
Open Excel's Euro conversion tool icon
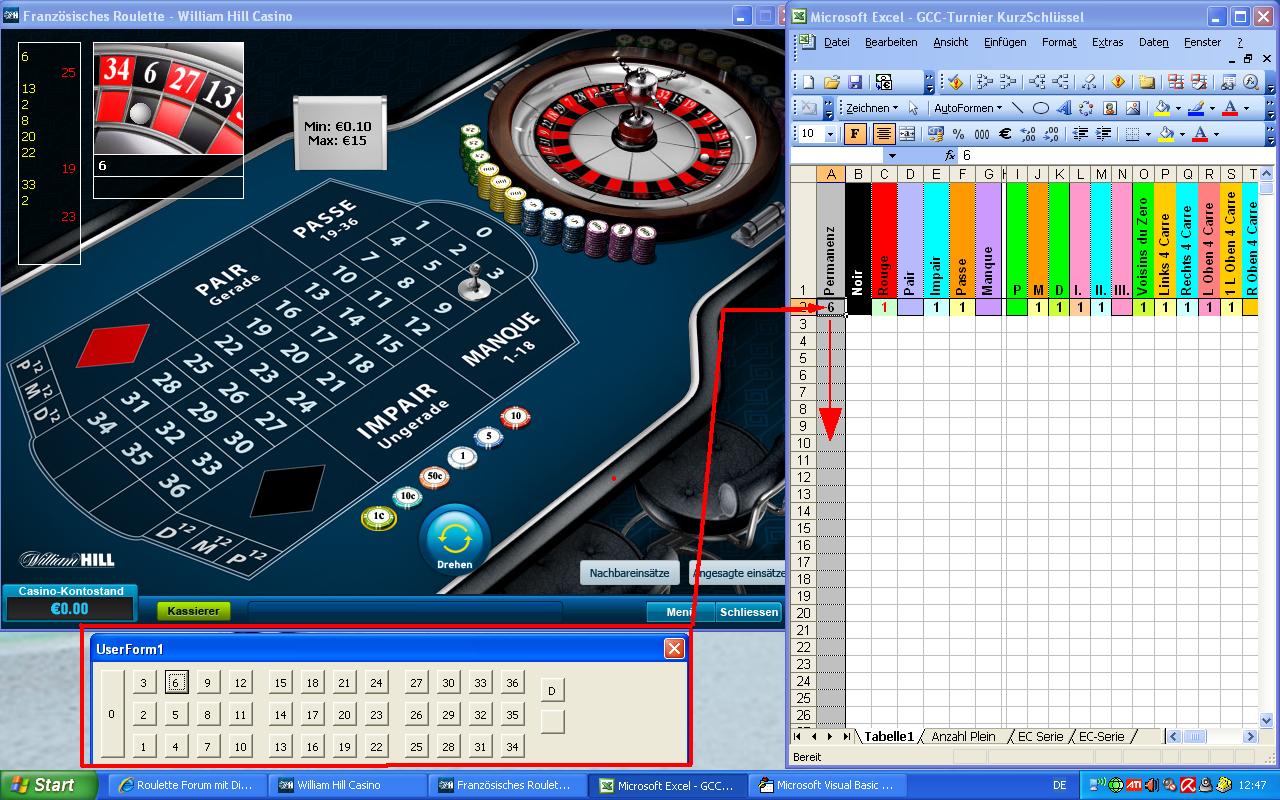pyautogui.click(x=884, y=82)
